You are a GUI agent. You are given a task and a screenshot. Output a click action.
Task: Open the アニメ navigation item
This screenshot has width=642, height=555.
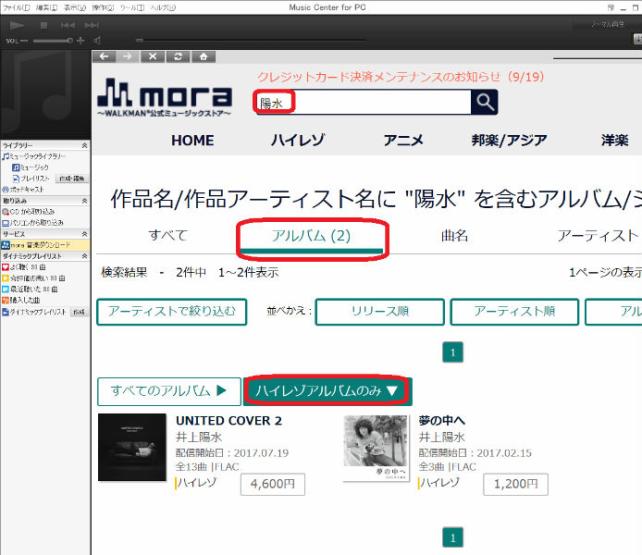(403, 140)
